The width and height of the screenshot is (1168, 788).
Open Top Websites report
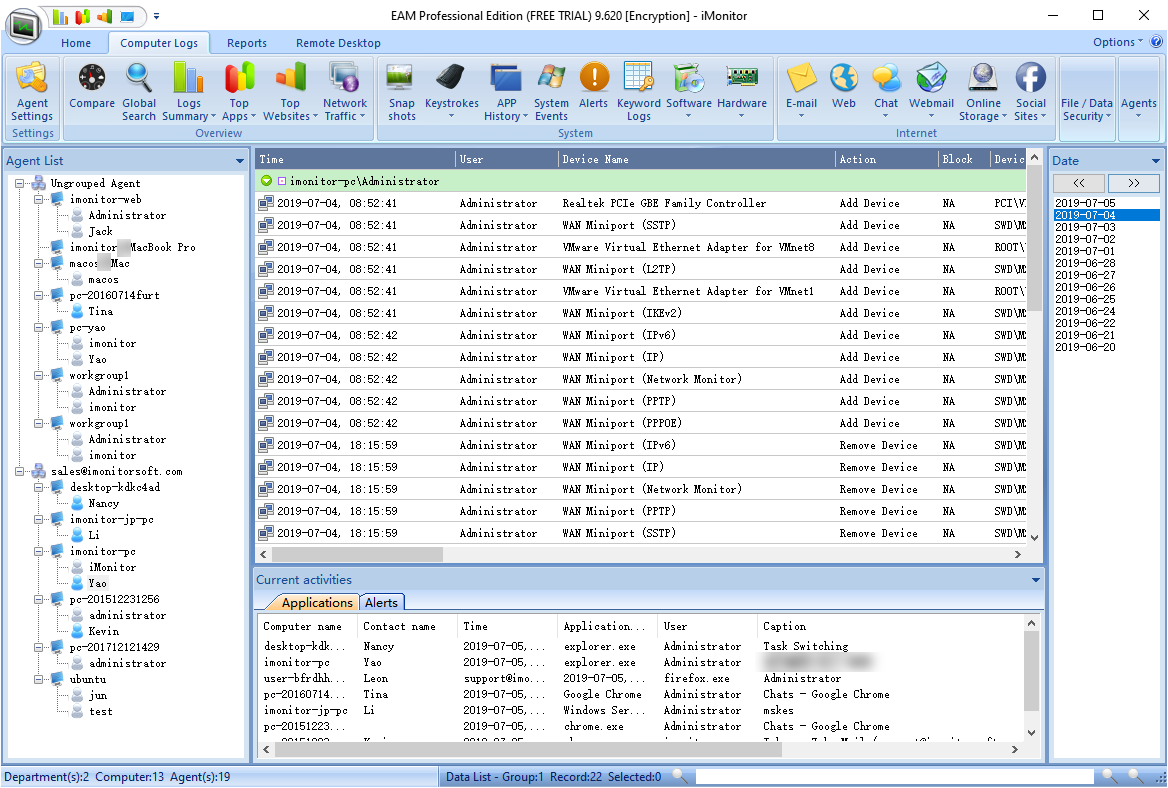coord(291,92)
